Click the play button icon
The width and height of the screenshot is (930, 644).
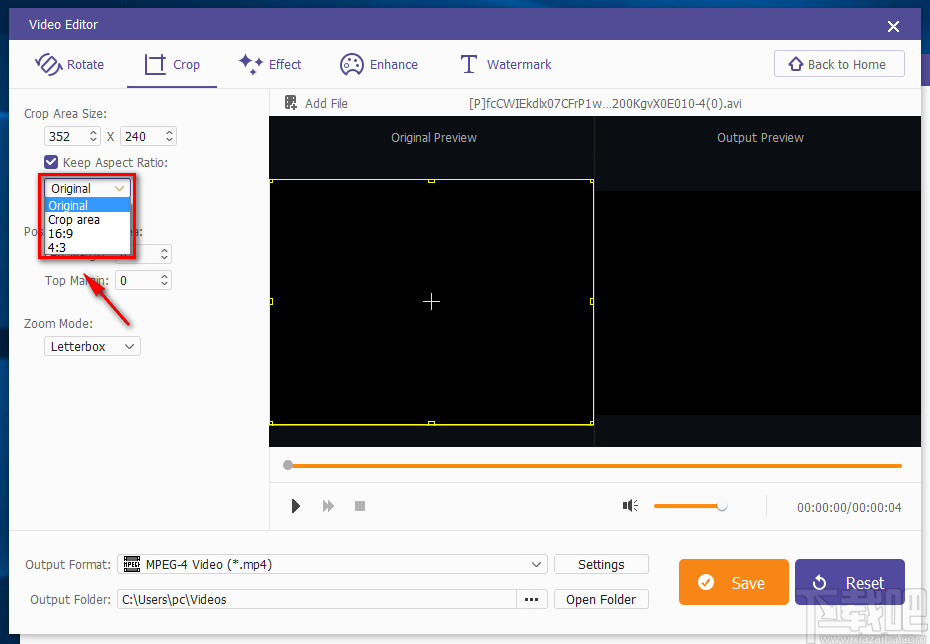(x=296, y=506)
